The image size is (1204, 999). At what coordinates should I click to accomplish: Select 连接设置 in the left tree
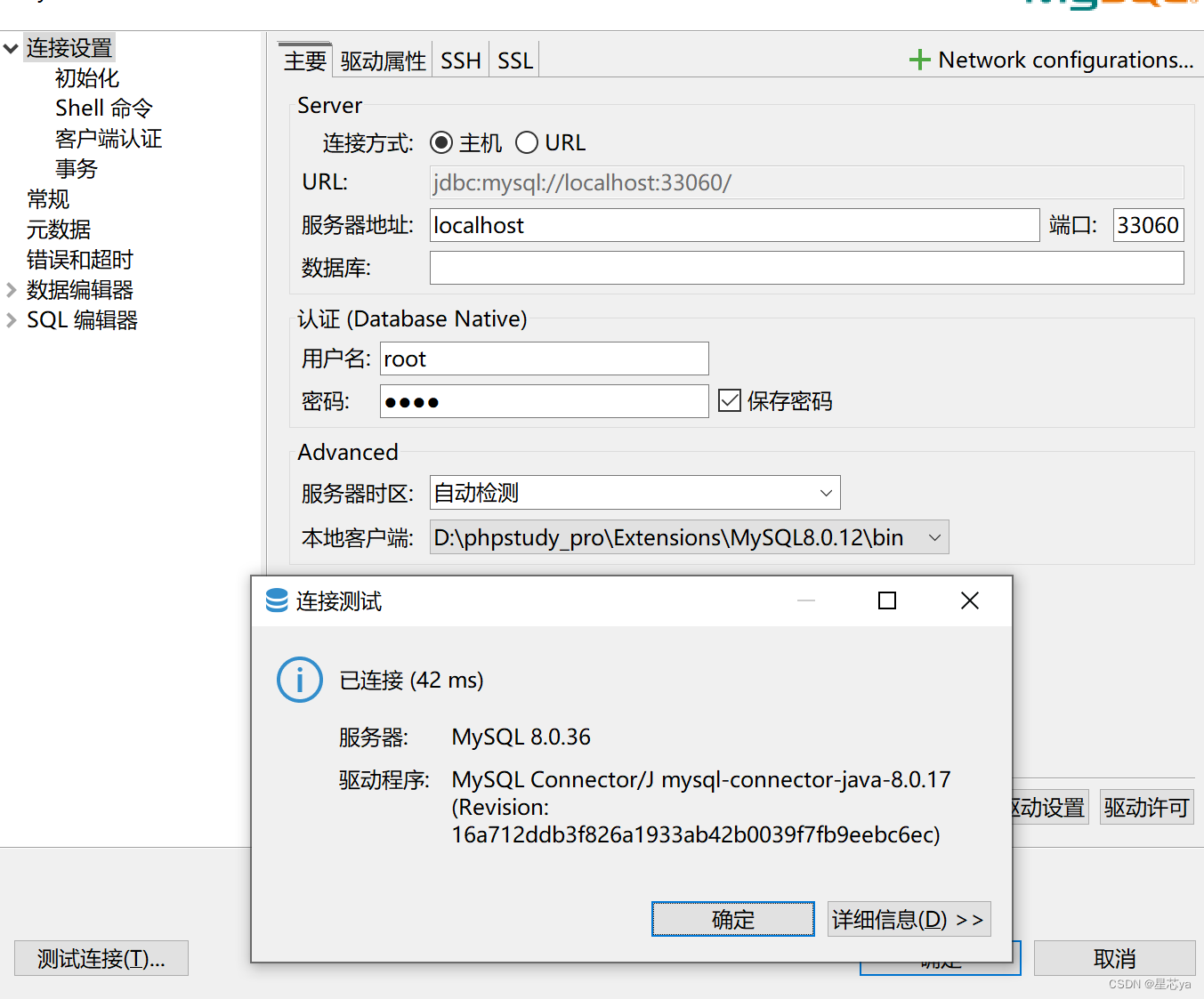click(x=69, y=48)
